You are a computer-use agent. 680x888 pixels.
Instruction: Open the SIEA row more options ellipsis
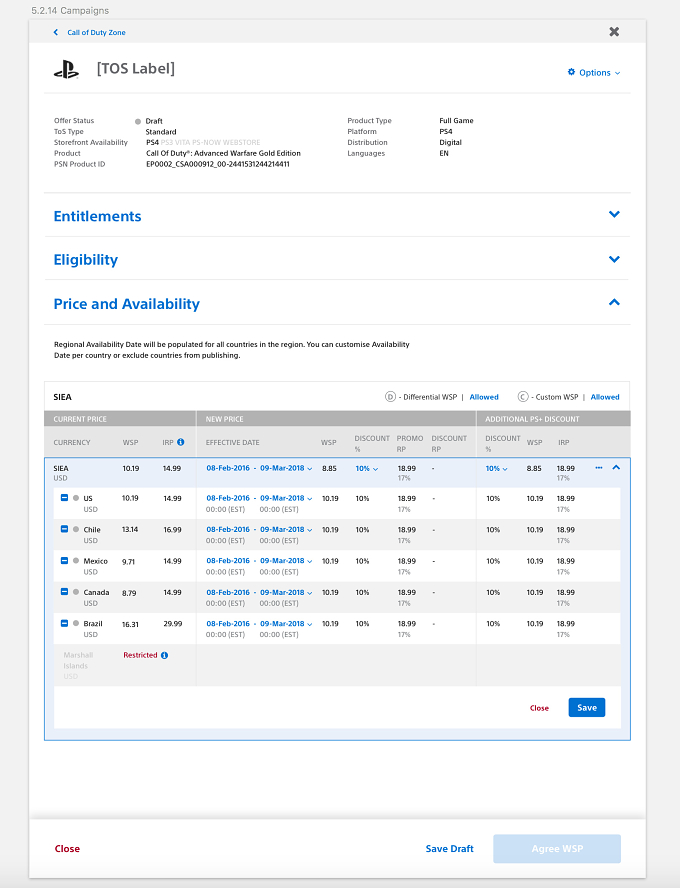tap(598, 468)
